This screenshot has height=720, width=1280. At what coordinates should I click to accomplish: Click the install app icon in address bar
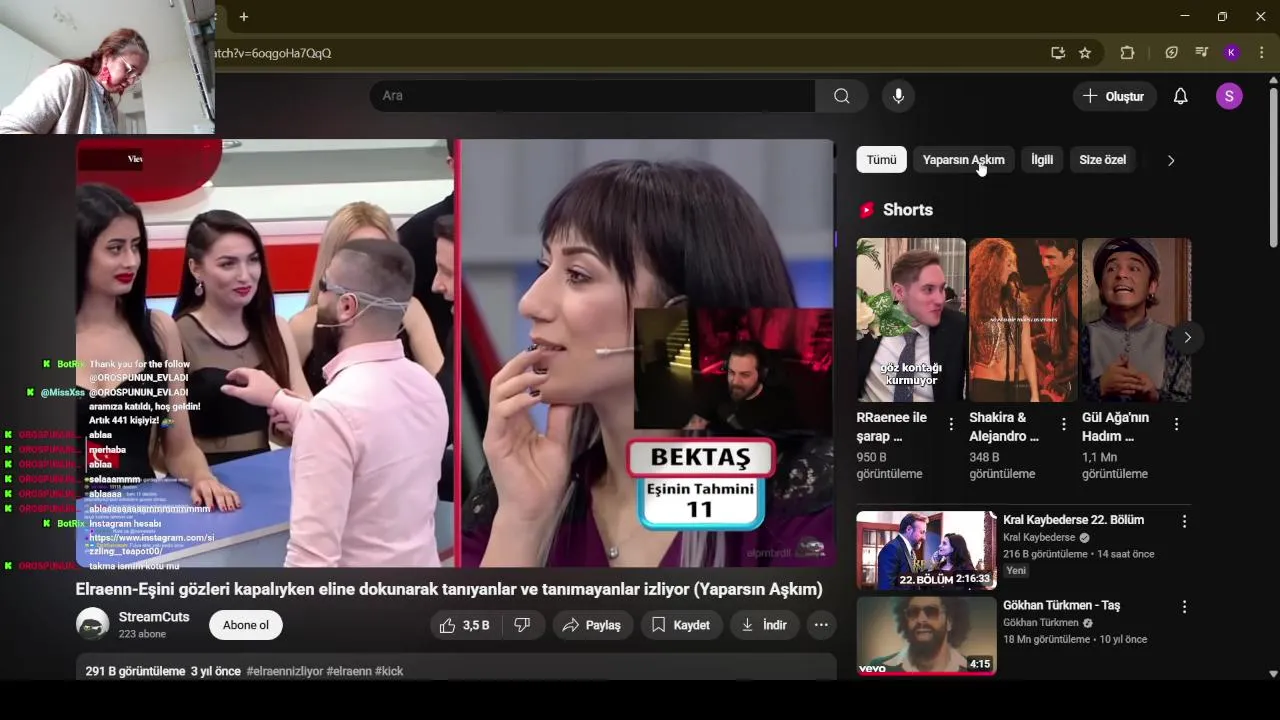(x=1058, y=53)
